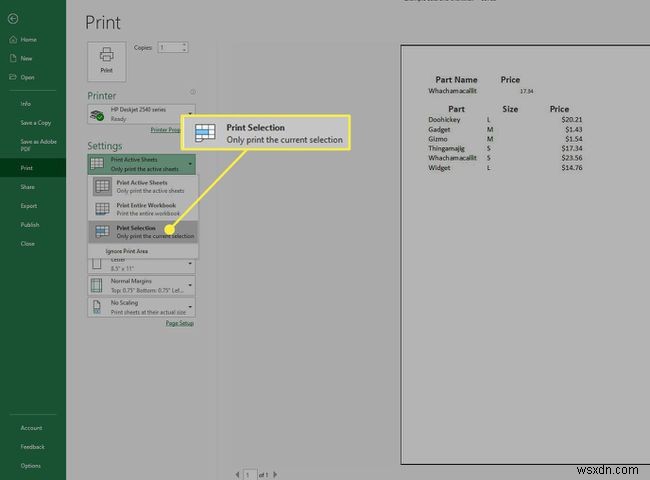This screenshot has height=480, width=650.
Task: Click the Print Entire Workbook icon
Action: [102, 209]
